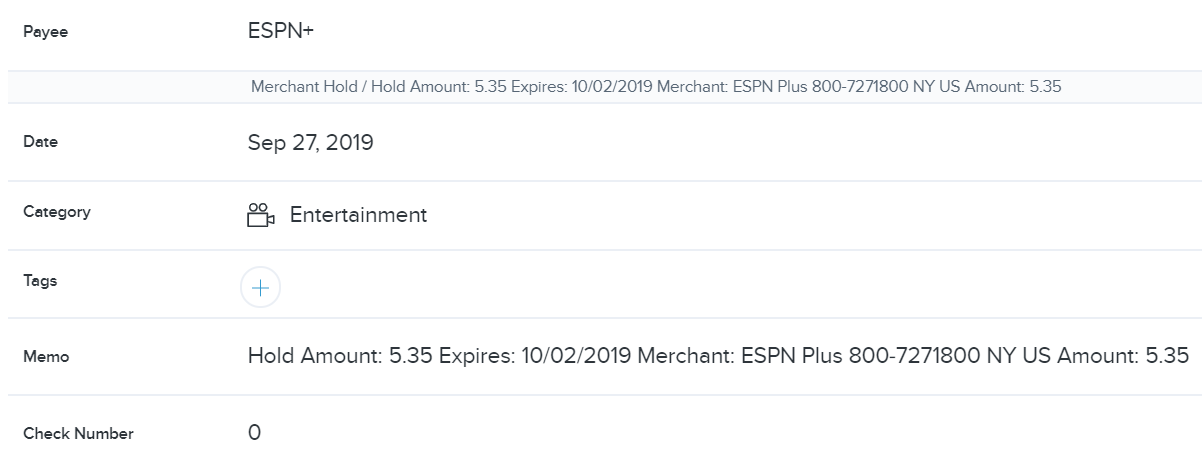Screen dimensions: 1202x470
Task: Click the check number value 0
Action: click(x=254, y=433)
